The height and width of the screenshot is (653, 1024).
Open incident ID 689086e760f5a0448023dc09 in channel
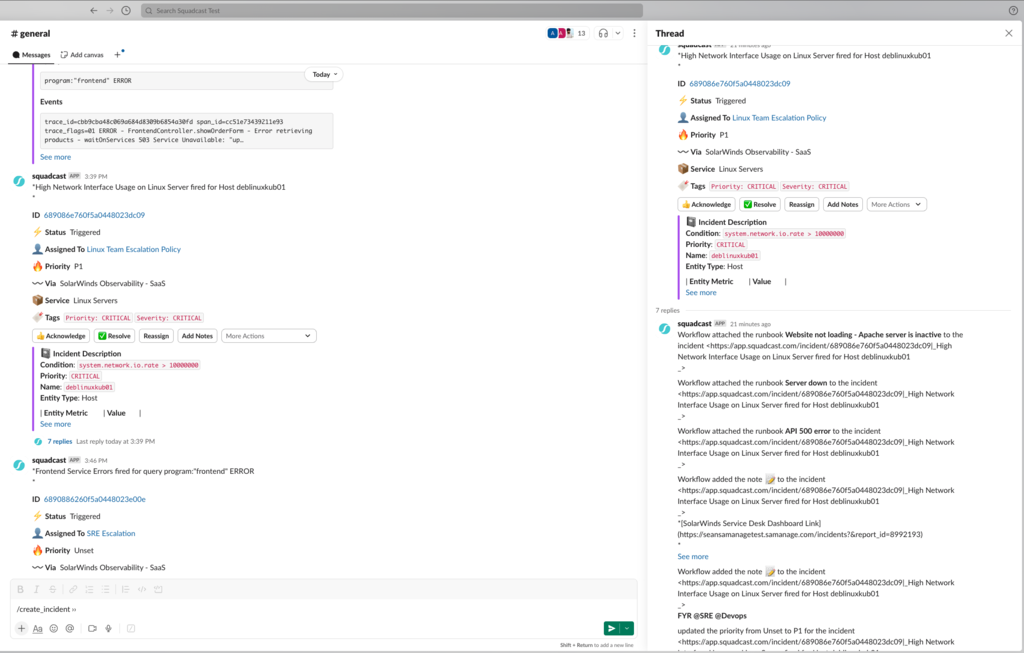click(x=94, y=215)
